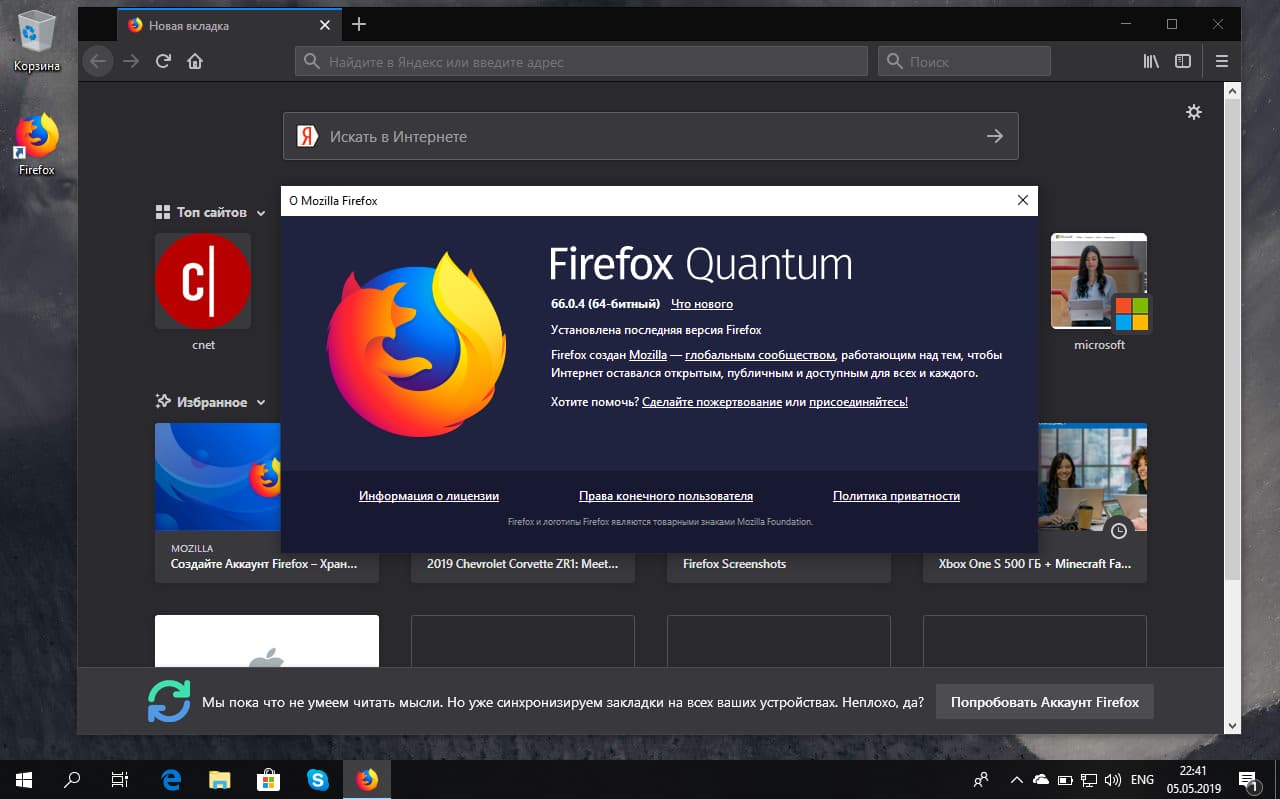Open the cnet top site tile
This screenshot has width=1280, height=799.
click(203, 281)
